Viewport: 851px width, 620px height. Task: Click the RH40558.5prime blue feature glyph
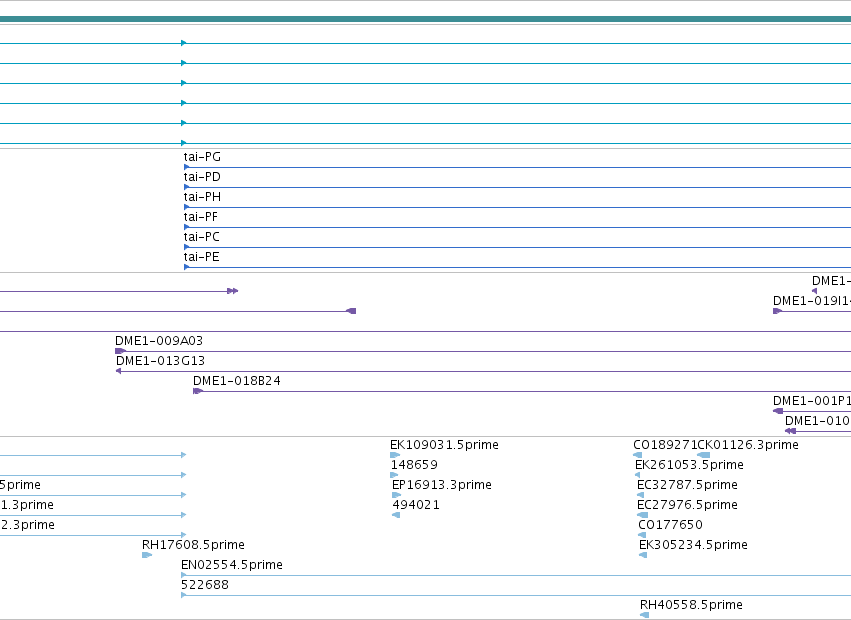click(x=645, y=615)
